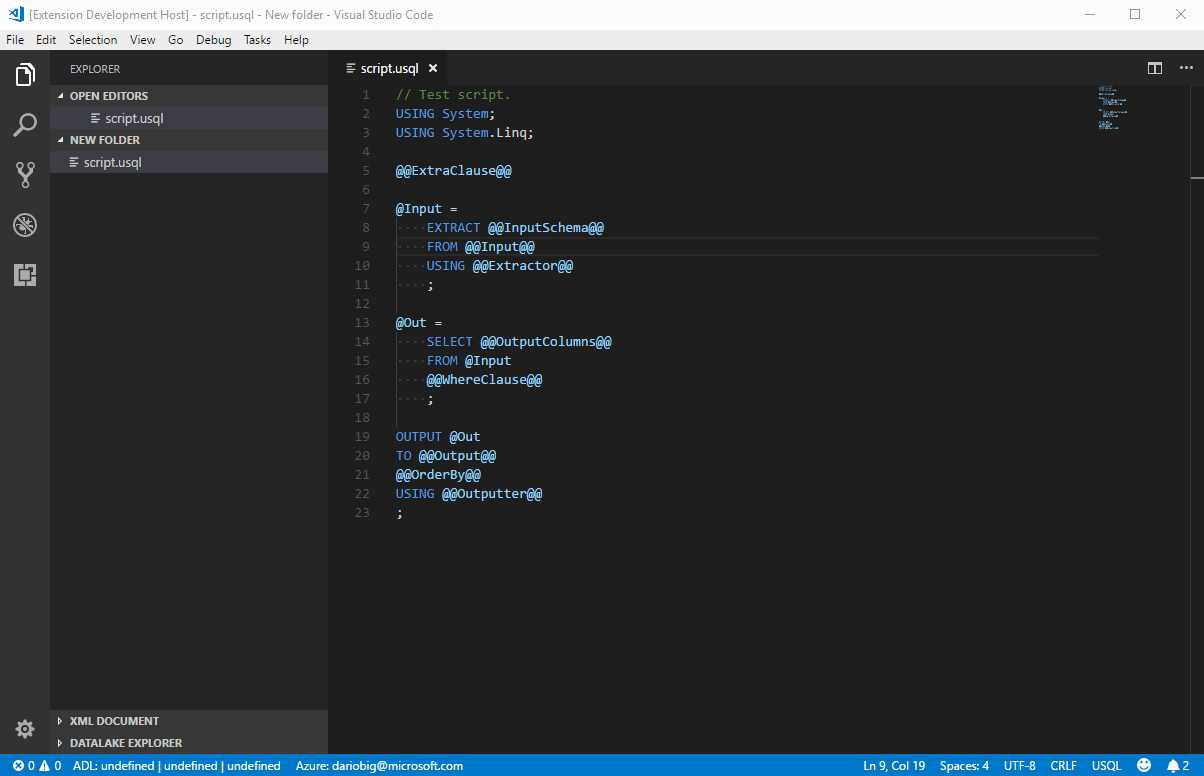Place cursor on @@Extractor@@ token
The height and width of the screenshot is (776, 1204).
(523, 266)
